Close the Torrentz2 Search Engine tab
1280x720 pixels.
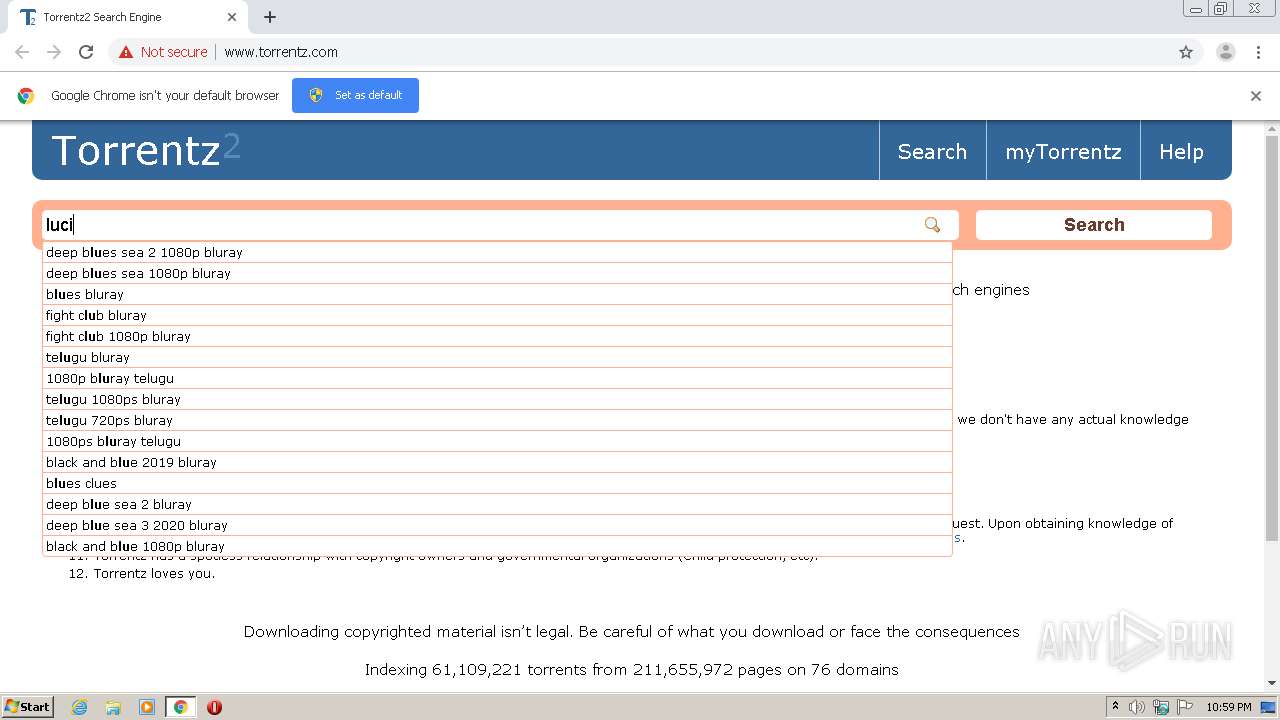[x=232, y=17]
